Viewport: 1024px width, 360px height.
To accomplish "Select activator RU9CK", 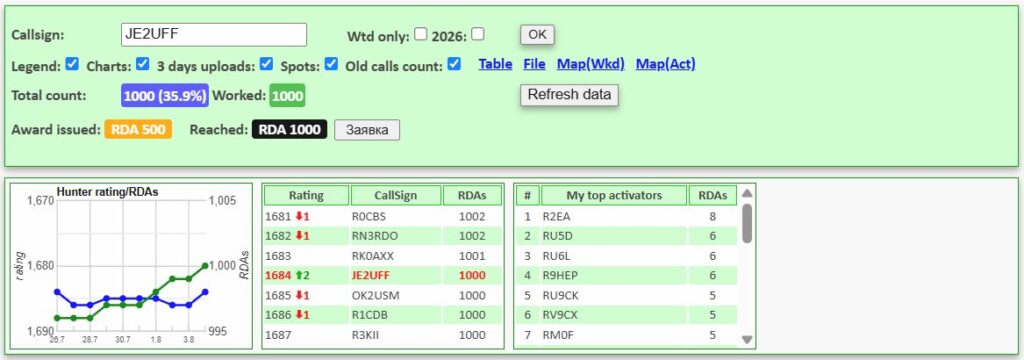I will click(x=560, y=295).
